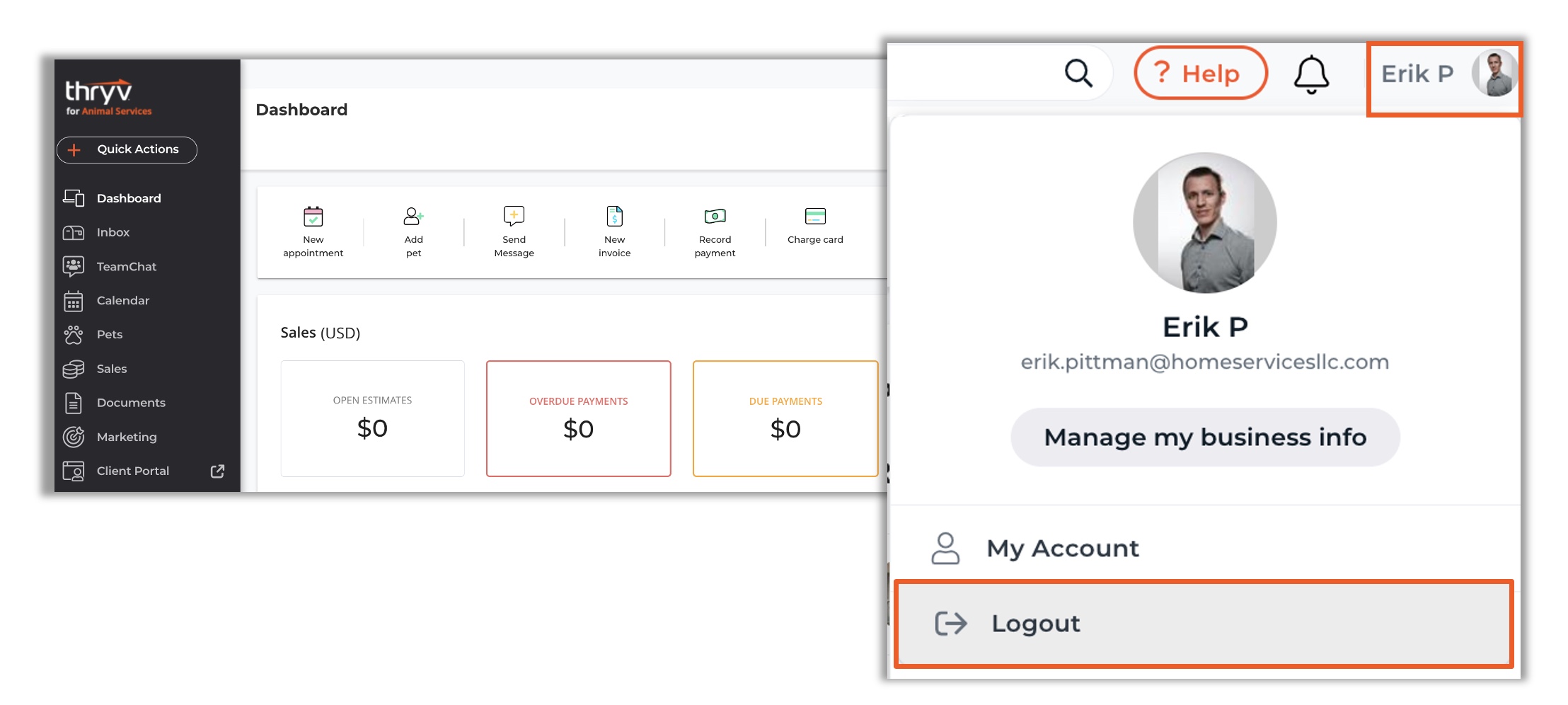This screenshot has width=1568, height=705.
Task: Open the Erik P profile menu
Action: pyautogui.click(x=1444, y=74)
